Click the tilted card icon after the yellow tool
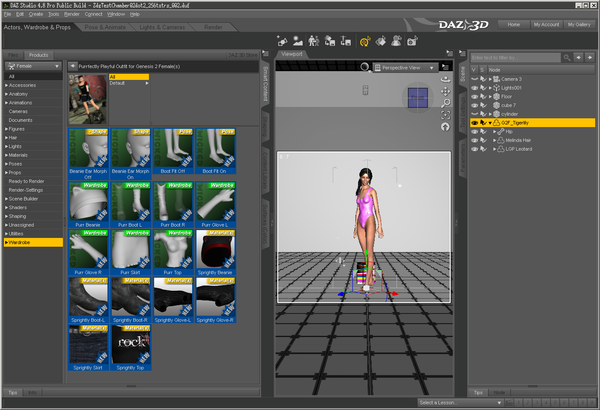Image resolution: width=600 pixels, height=410 pixels. pyautogui.click(x=381, y=41)
